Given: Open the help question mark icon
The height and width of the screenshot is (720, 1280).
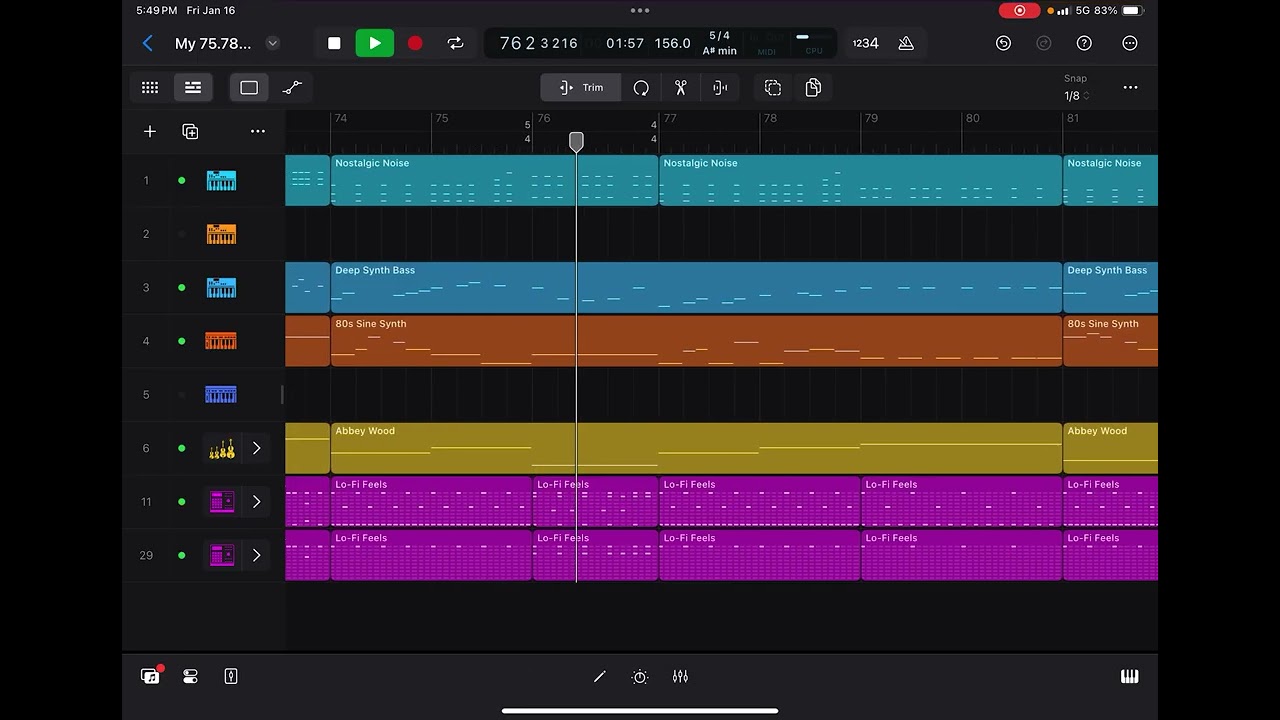Looking at the screenshot, I should click(1084, 43).
